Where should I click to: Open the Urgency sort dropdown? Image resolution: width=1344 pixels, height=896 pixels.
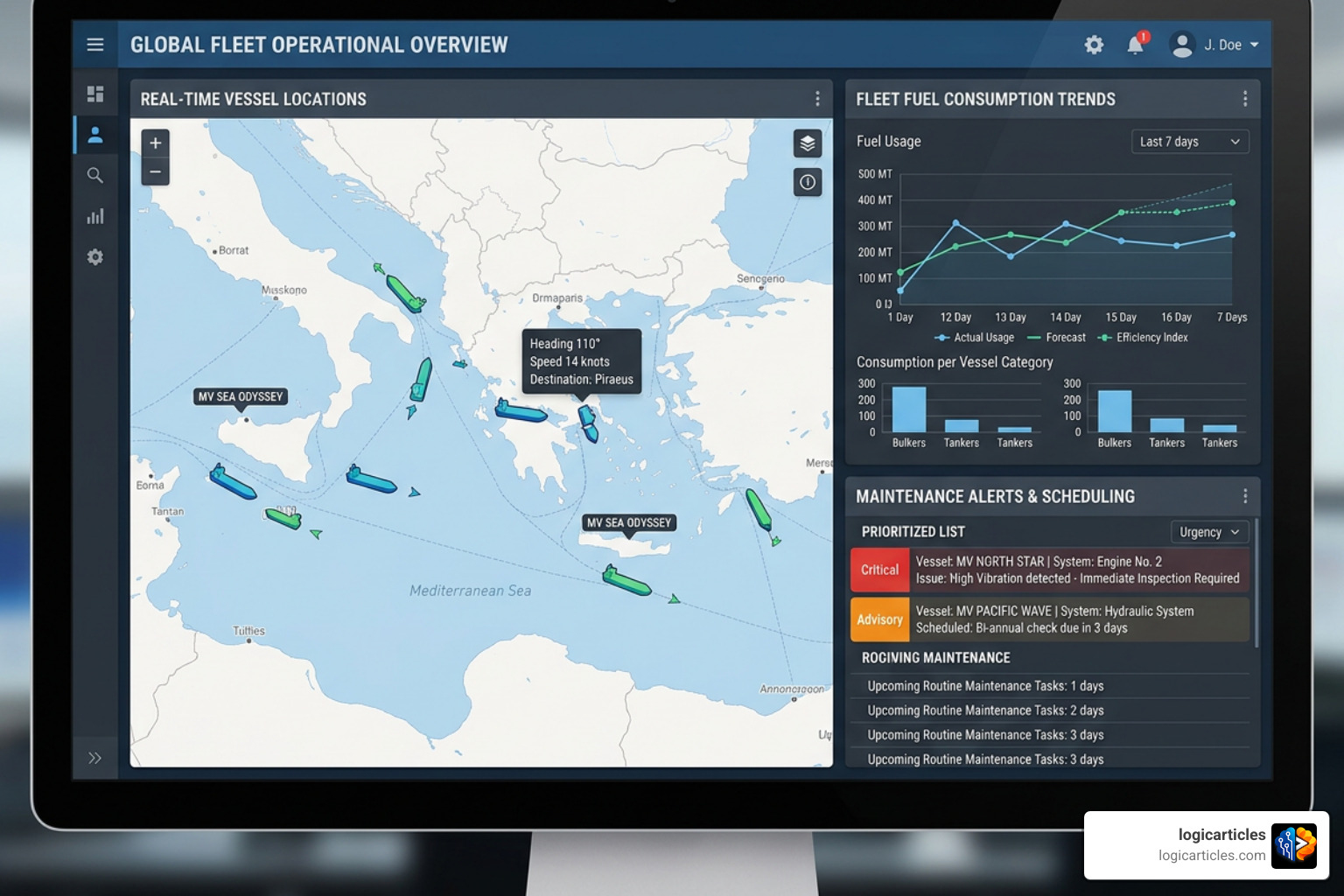tap(1209, 532)
